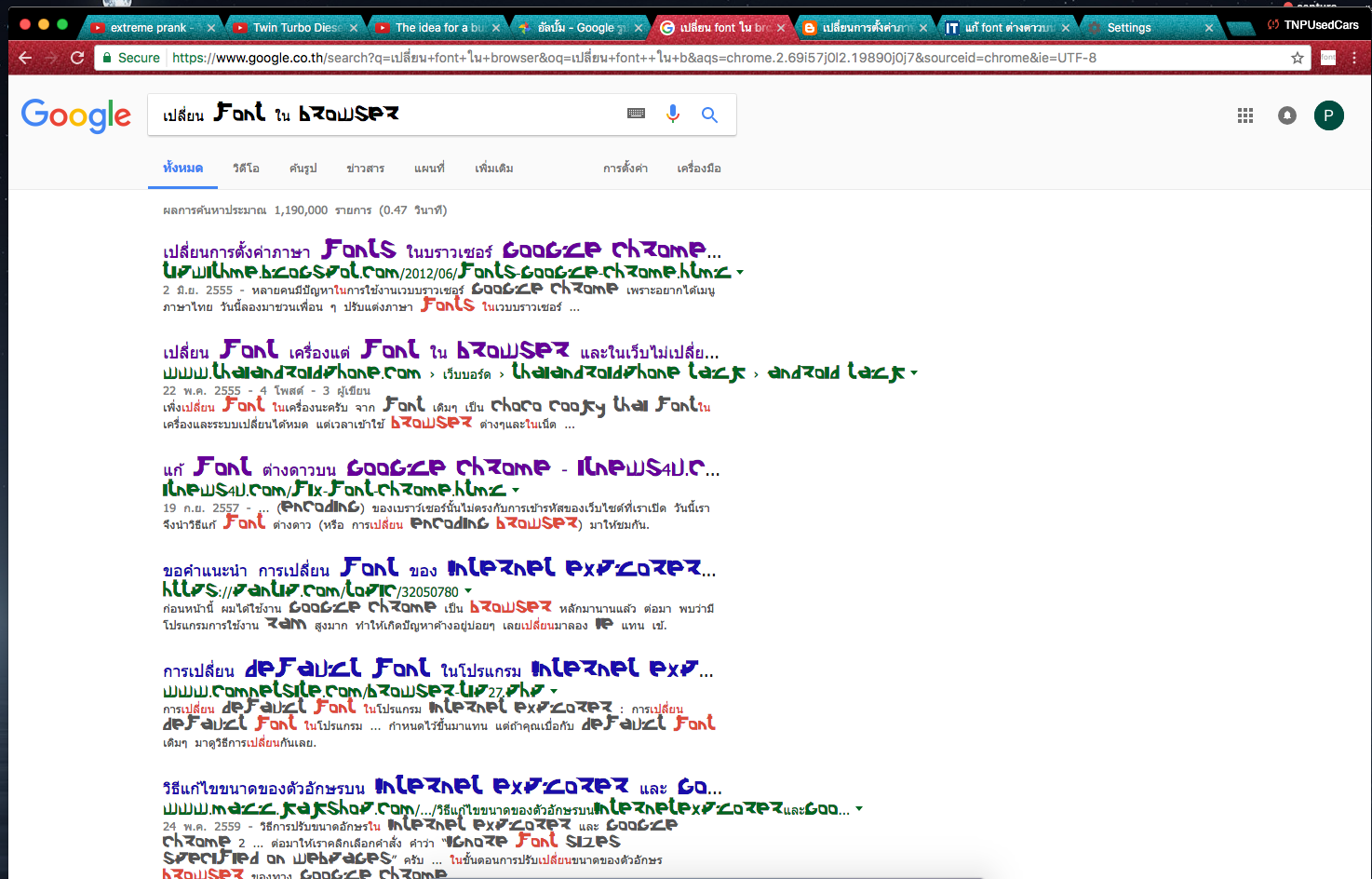Open the เพิ่มเติม (More) search menu
The image size is (1372, 879).
click(493, 169)
